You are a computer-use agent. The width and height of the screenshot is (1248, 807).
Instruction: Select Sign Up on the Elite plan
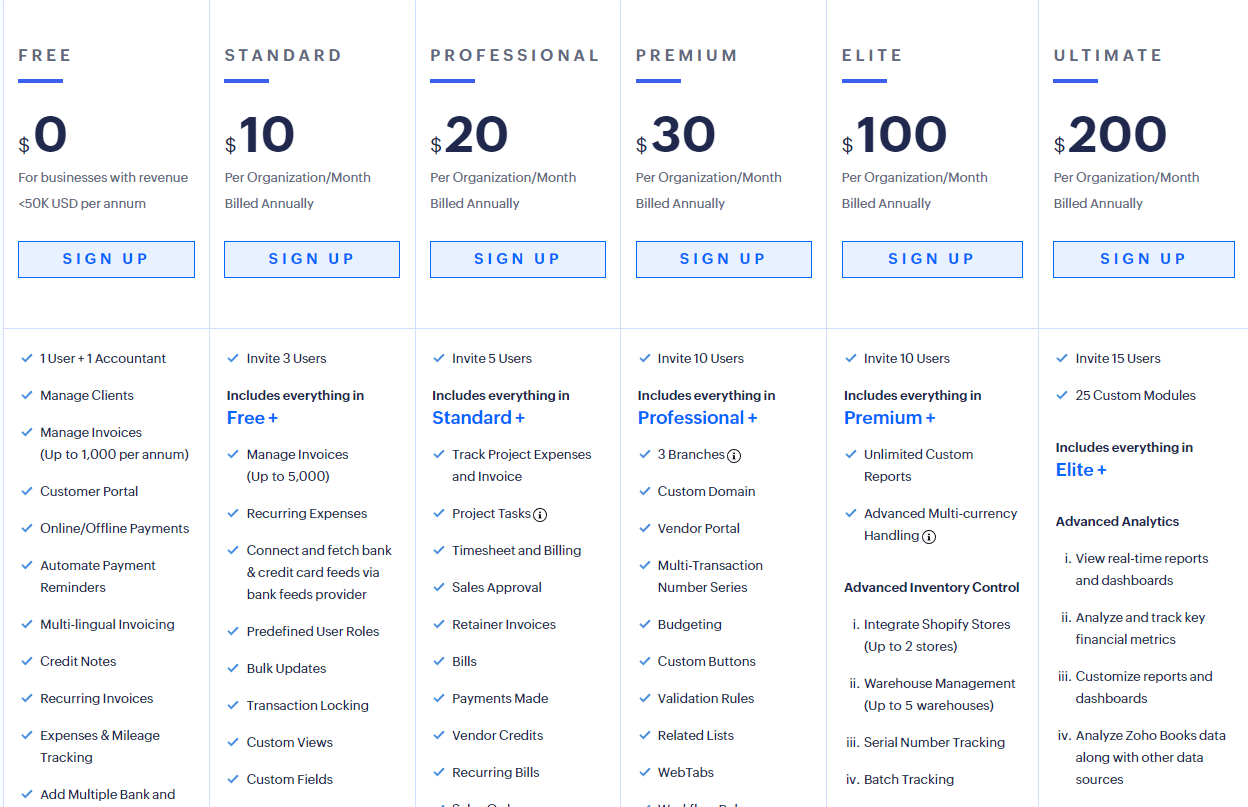click(932, 259)
